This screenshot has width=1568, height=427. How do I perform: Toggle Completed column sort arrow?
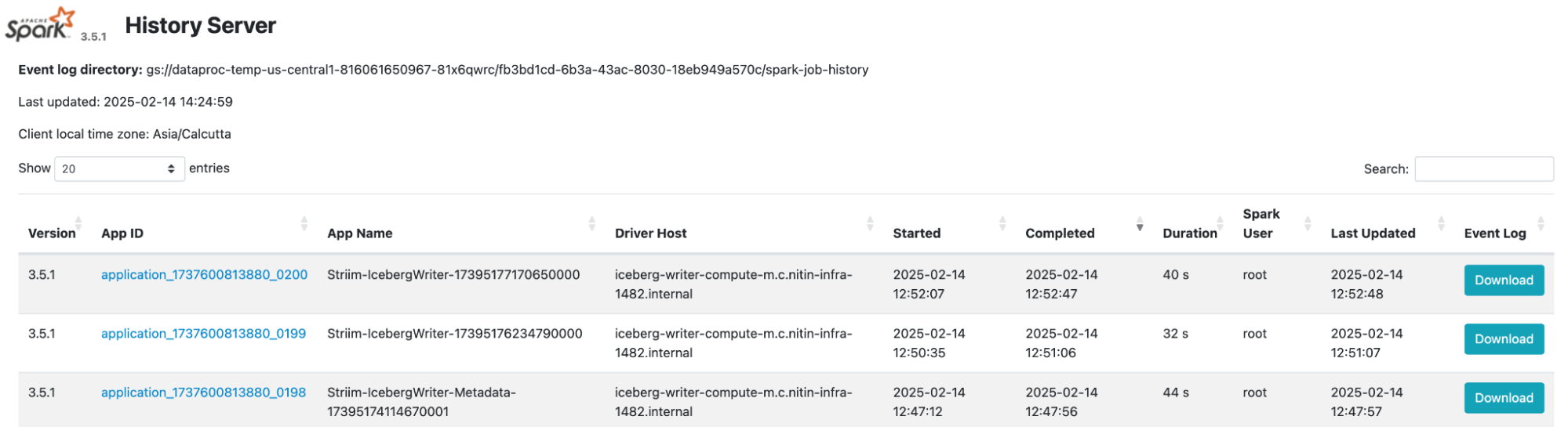pyautogui.click(x=1140, y=226)
